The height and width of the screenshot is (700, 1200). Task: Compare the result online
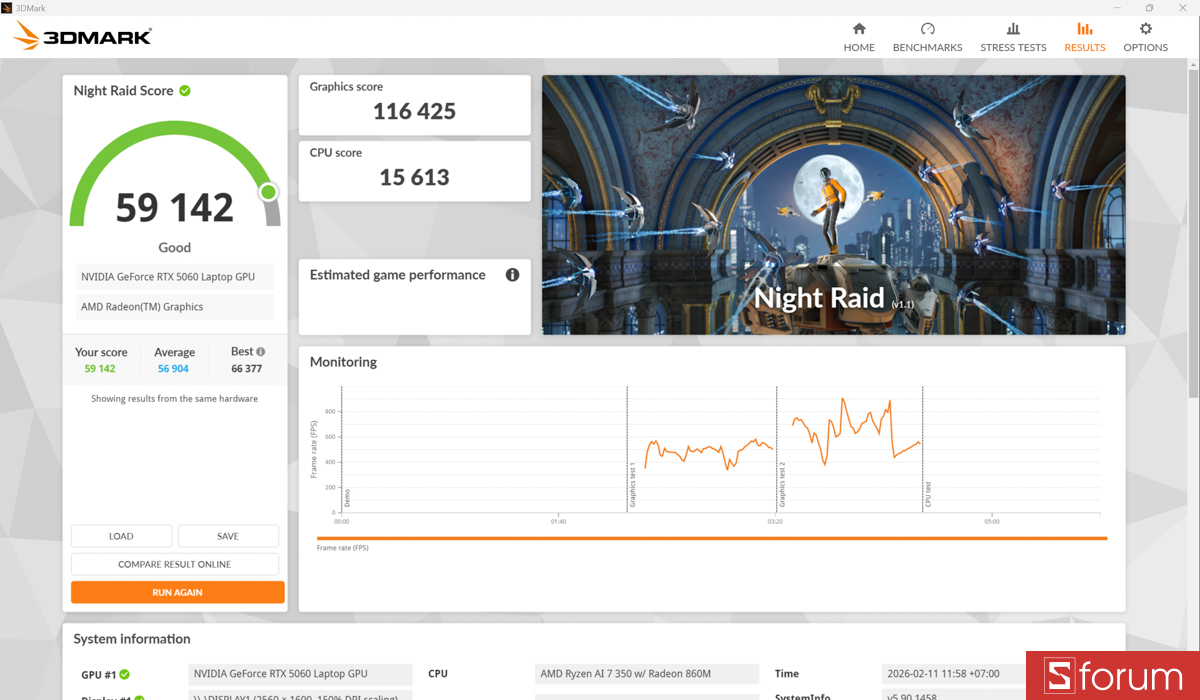(x=175, y=564)
